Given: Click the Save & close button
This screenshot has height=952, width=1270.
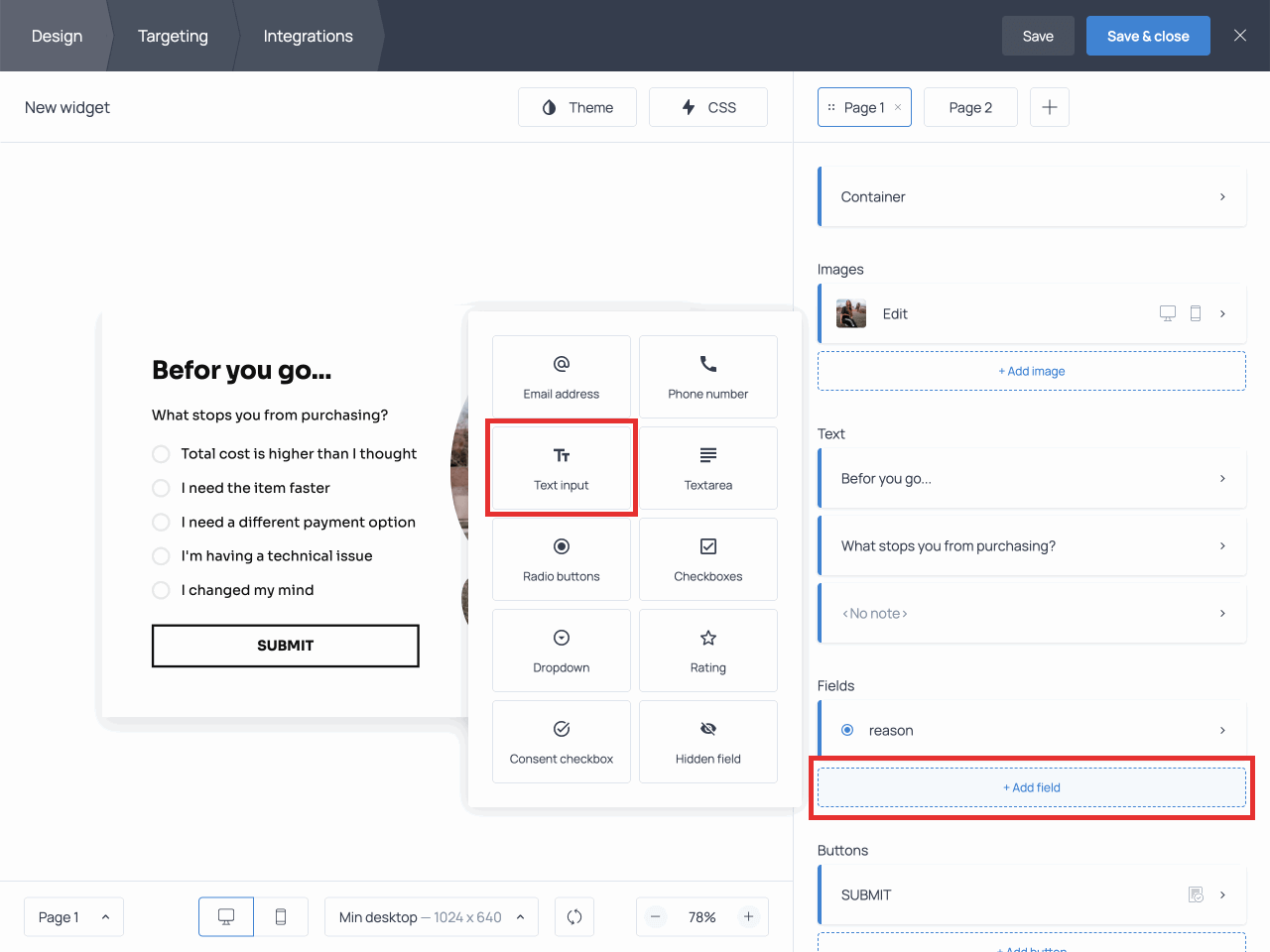Looking at the screenshot, I should [1148, 36].
